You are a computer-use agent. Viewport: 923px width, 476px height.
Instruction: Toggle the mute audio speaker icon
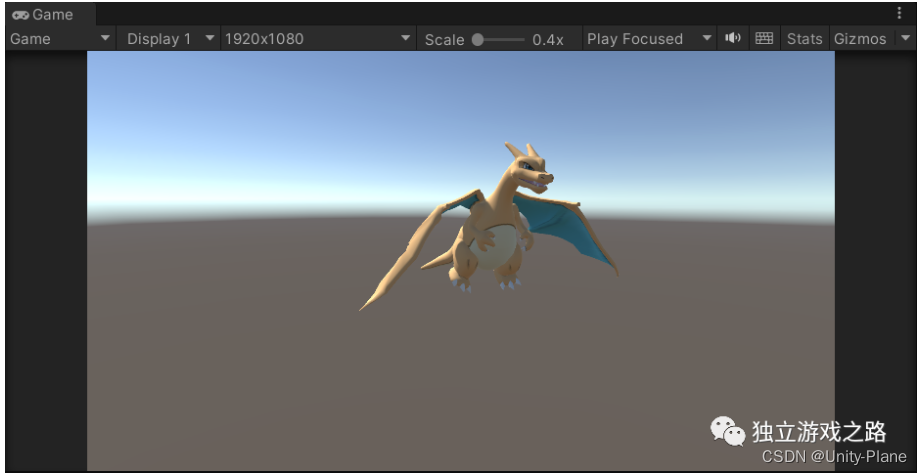point(733,38)
